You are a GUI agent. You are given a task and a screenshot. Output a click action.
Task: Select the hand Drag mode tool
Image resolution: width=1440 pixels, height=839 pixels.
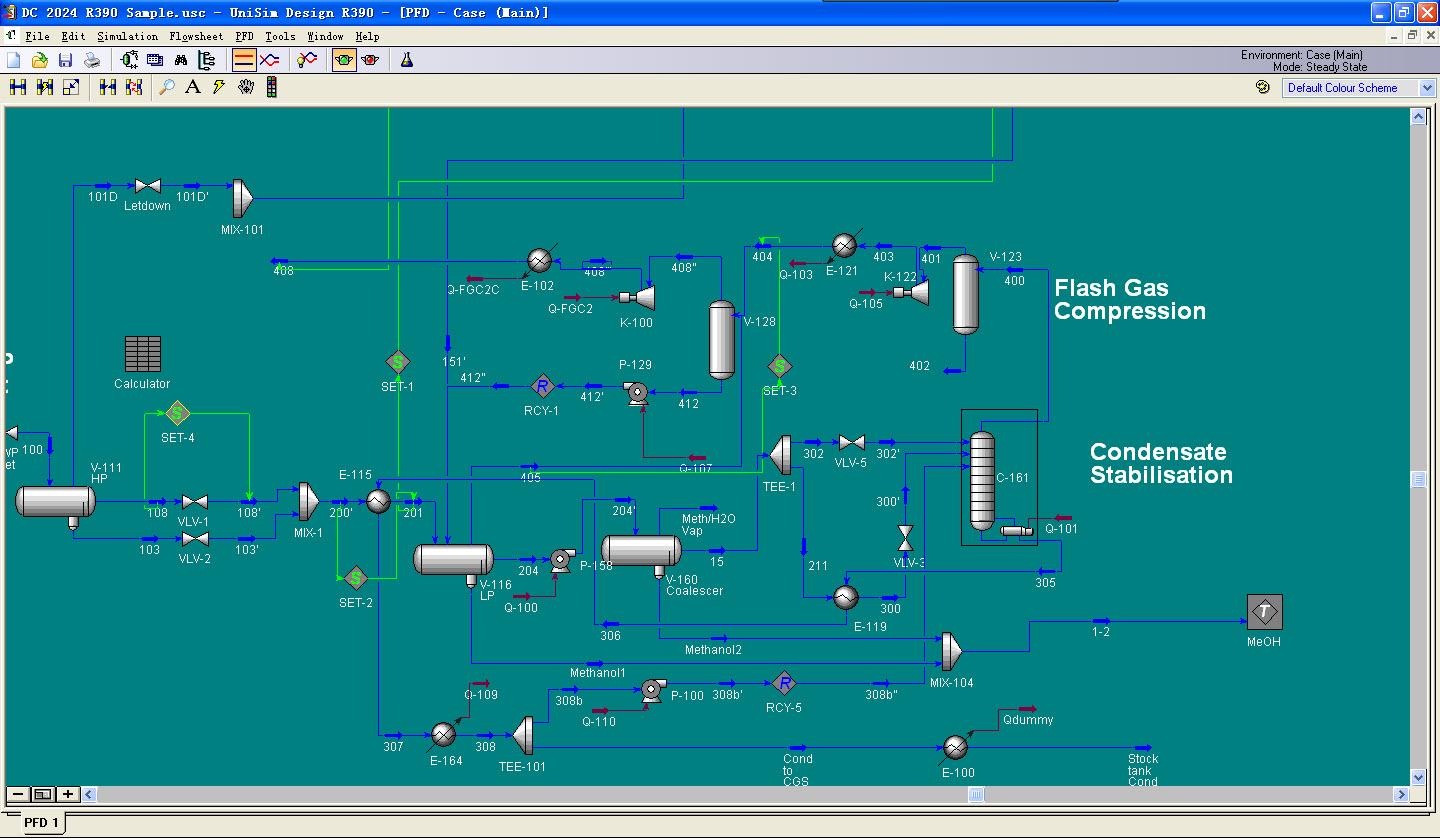pos(246,88)
